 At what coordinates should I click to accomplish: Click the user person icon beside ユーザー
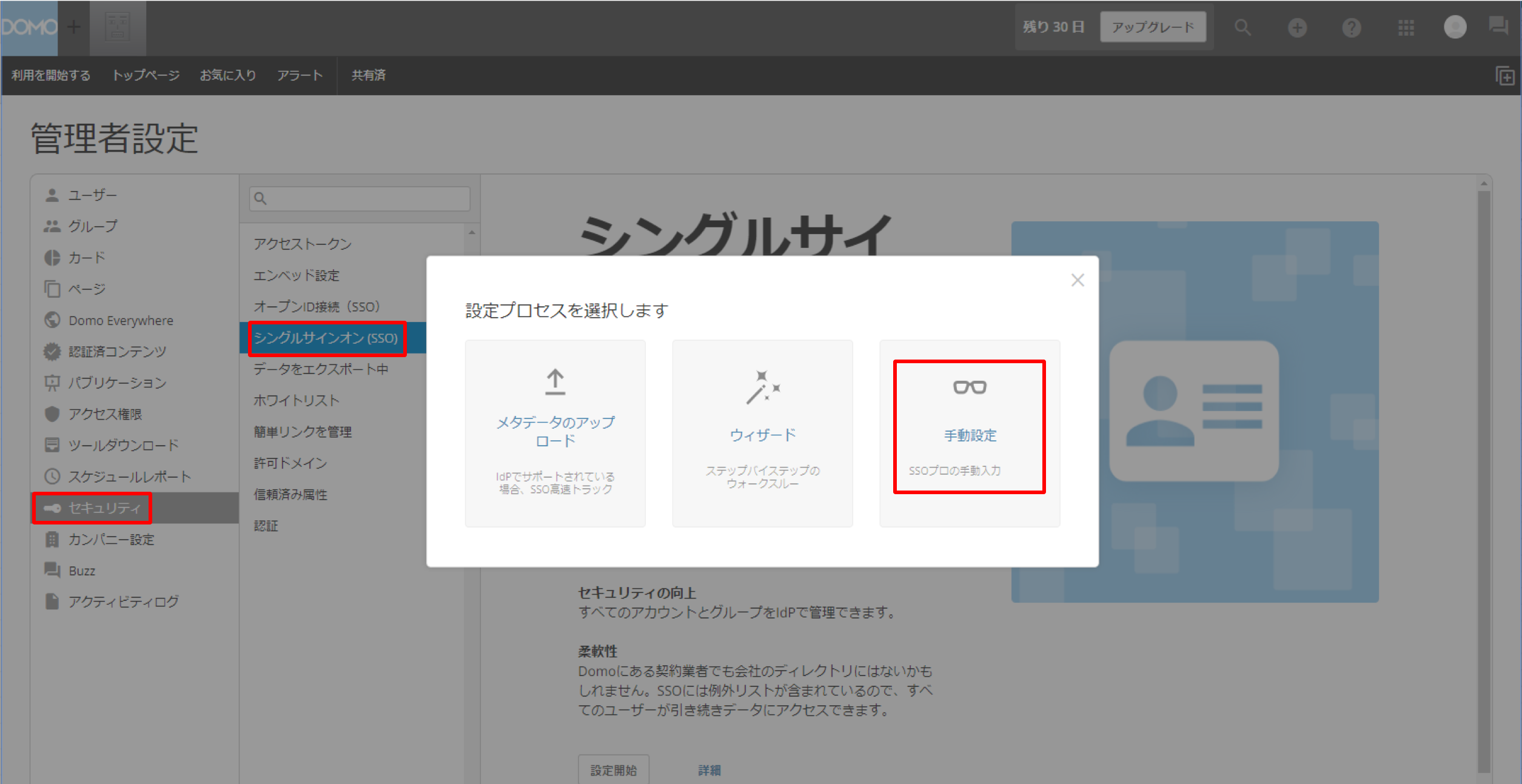click(x=52, y=195)
